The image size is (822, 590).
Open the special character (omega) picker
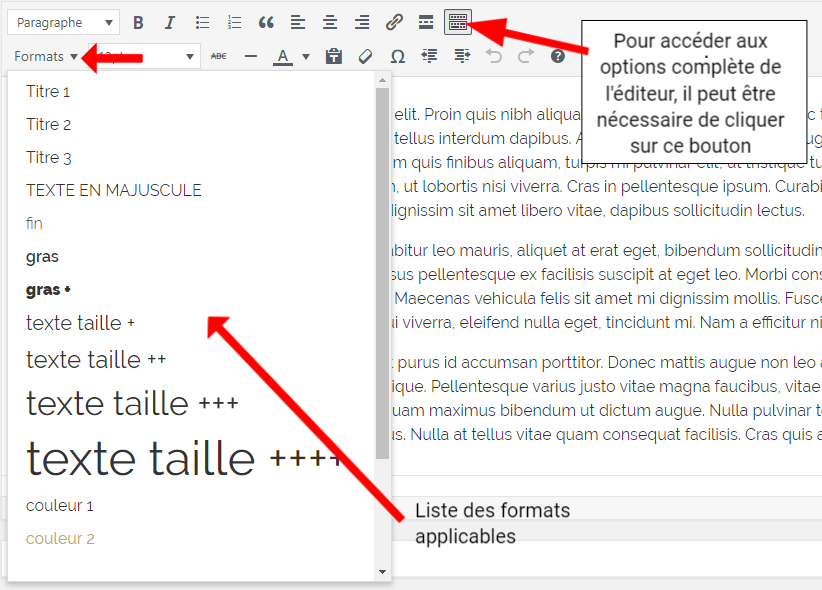(397, 57)
